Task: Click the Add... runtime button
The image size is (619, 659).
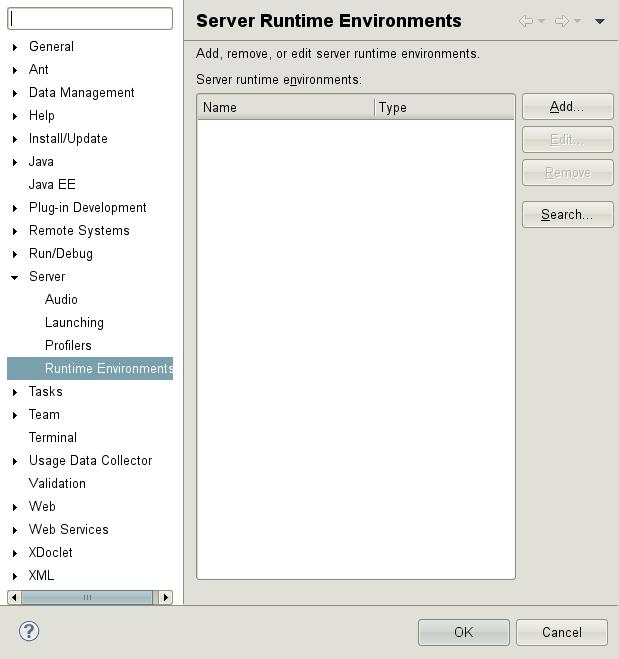Action: [567, 107]
